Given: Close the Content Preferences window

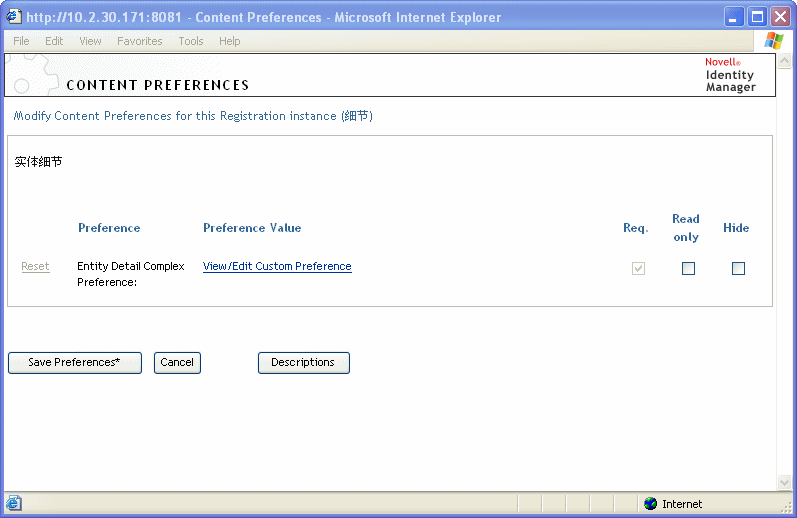Looking at the screenshot, I should 780,17.
